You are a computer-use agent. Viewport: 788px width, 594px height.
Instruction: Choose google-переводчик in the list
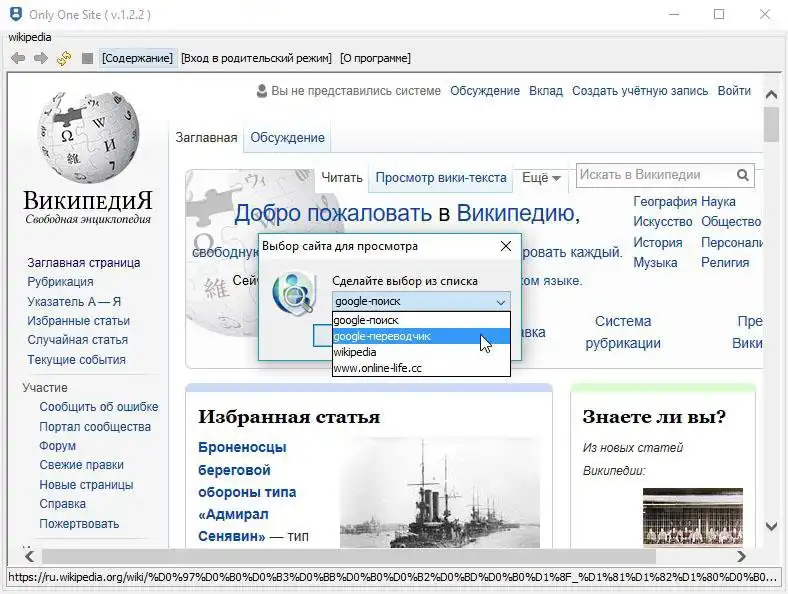pos(421,336)
